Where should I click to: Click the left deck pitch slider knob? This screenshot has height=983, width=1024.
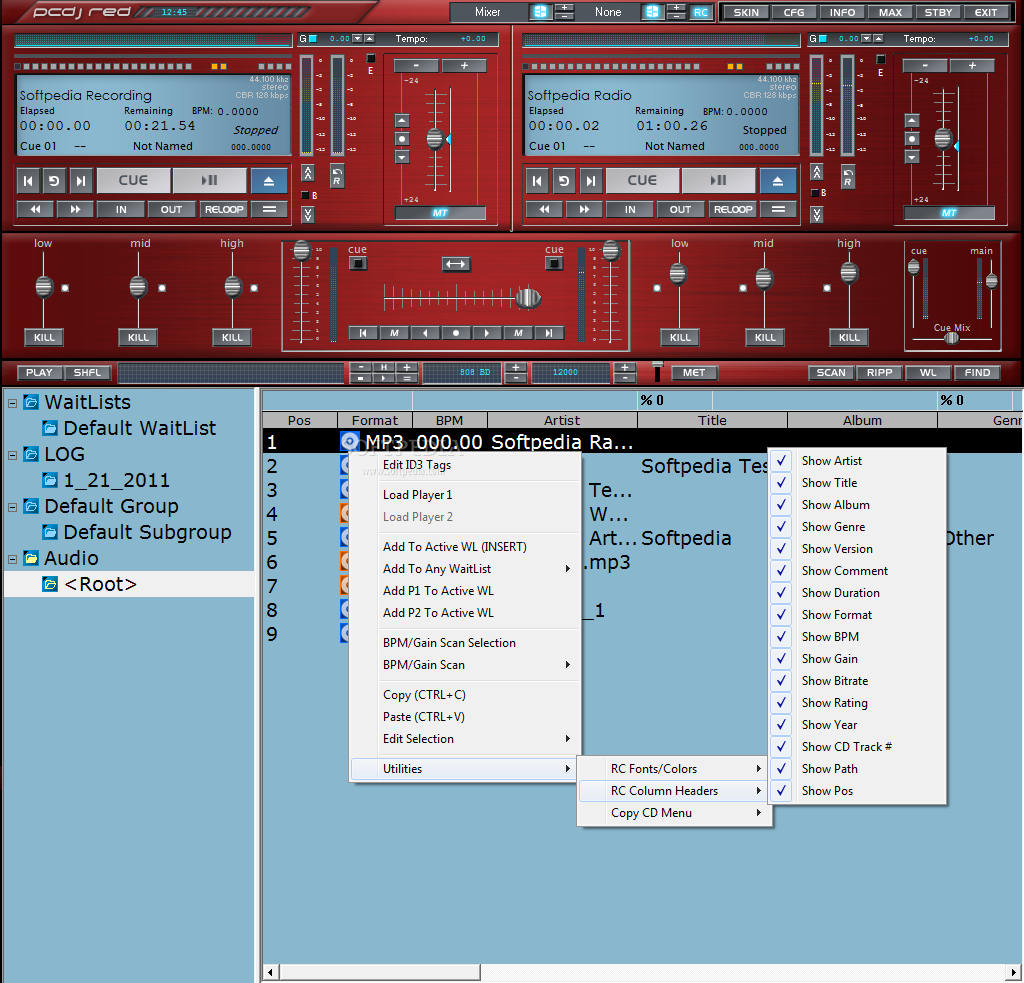pos(435,139)
